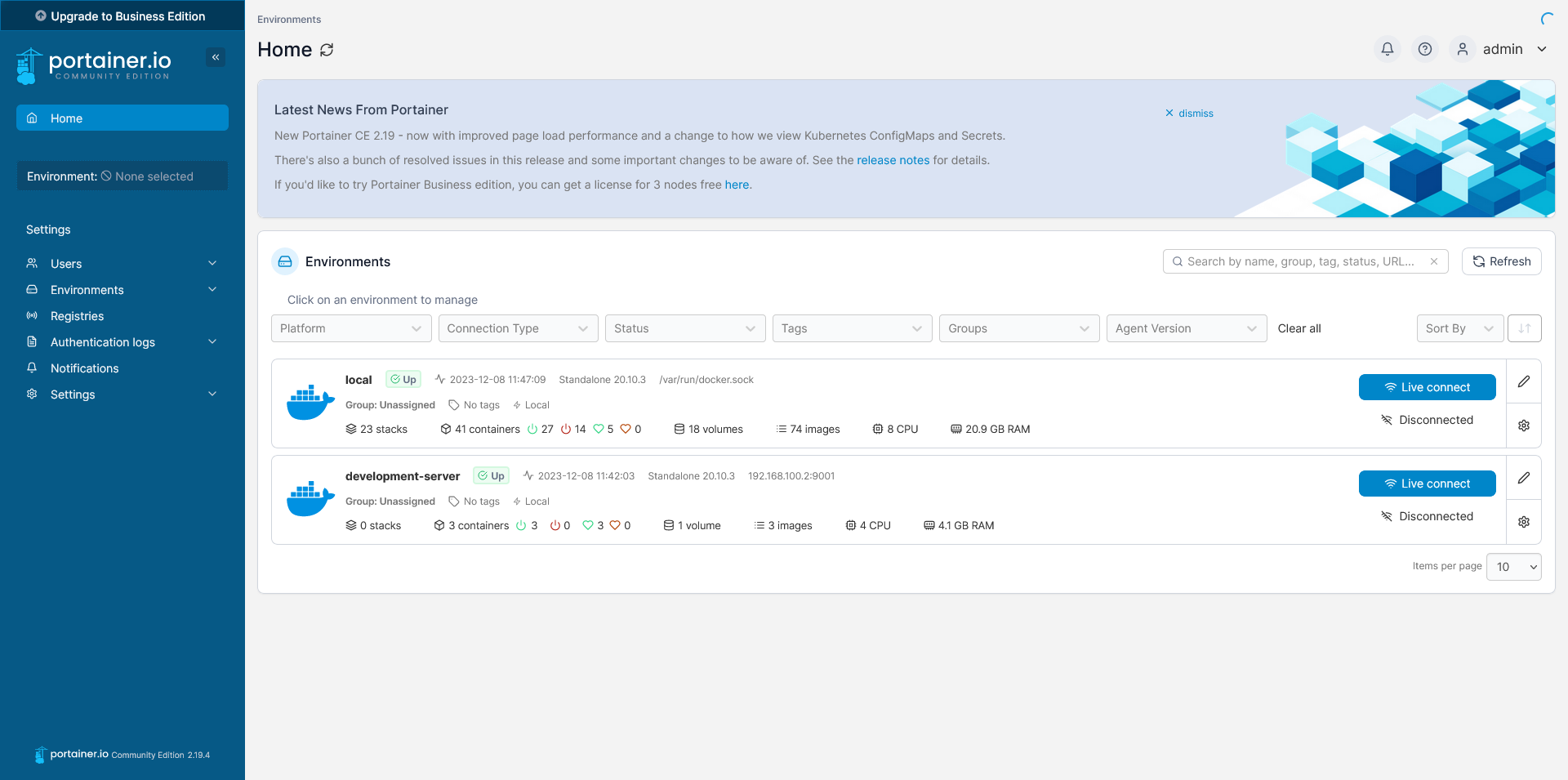1568x780 pixels.
Task: Expand the Users section in sidebar
Action: 122,263
